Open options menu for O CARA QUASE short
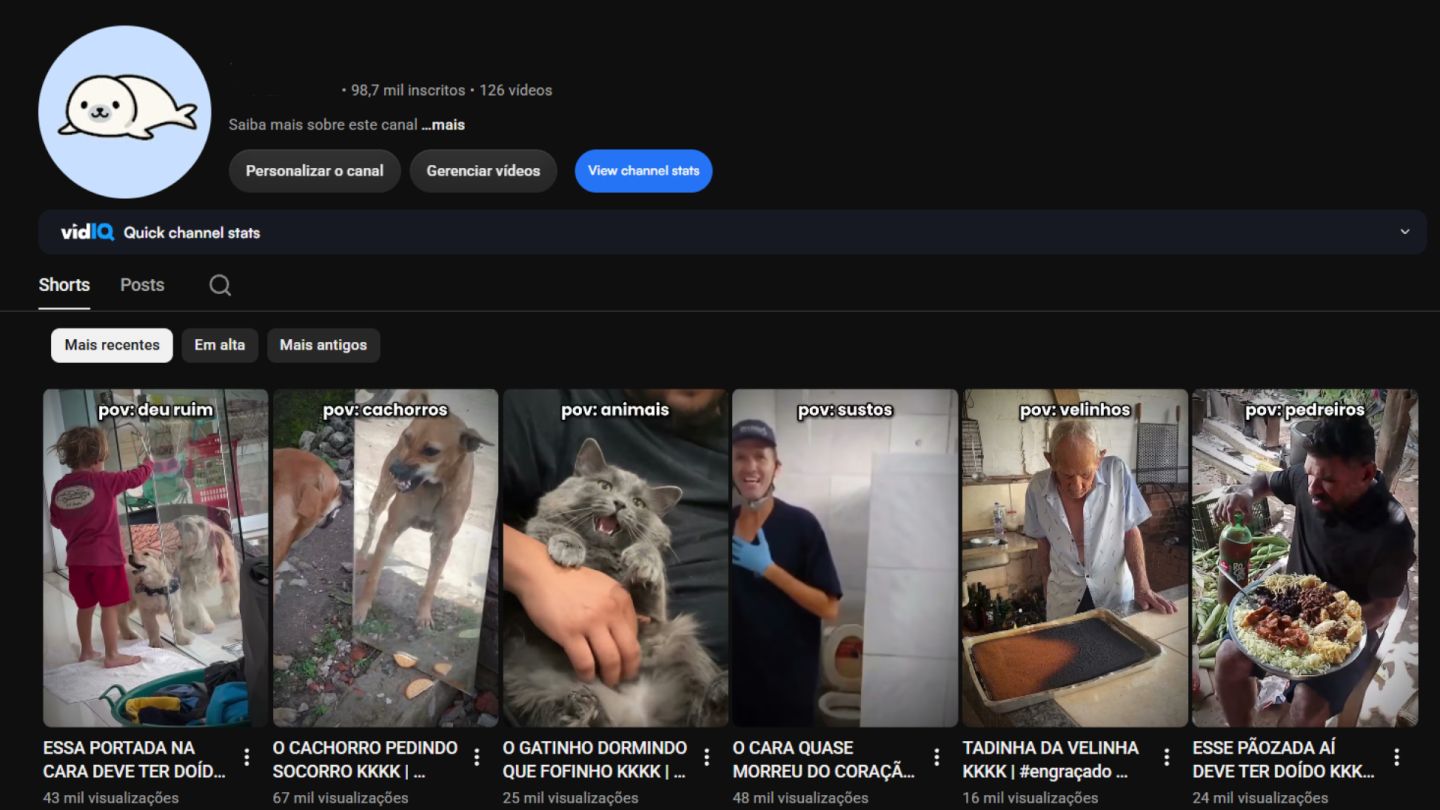Viewport: 1440px width, 810px height. point(937,757)
